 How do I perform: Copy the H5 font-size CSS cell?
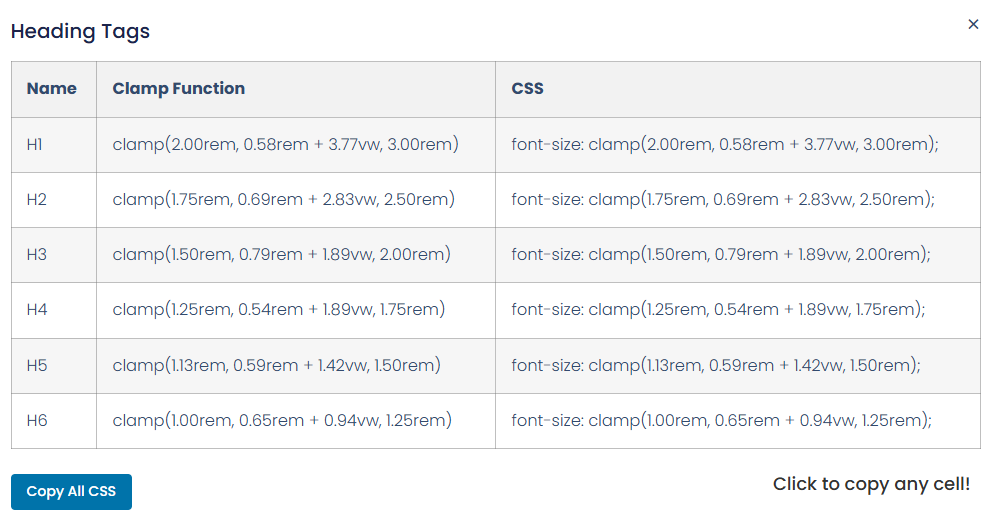(x=738, y=365)
